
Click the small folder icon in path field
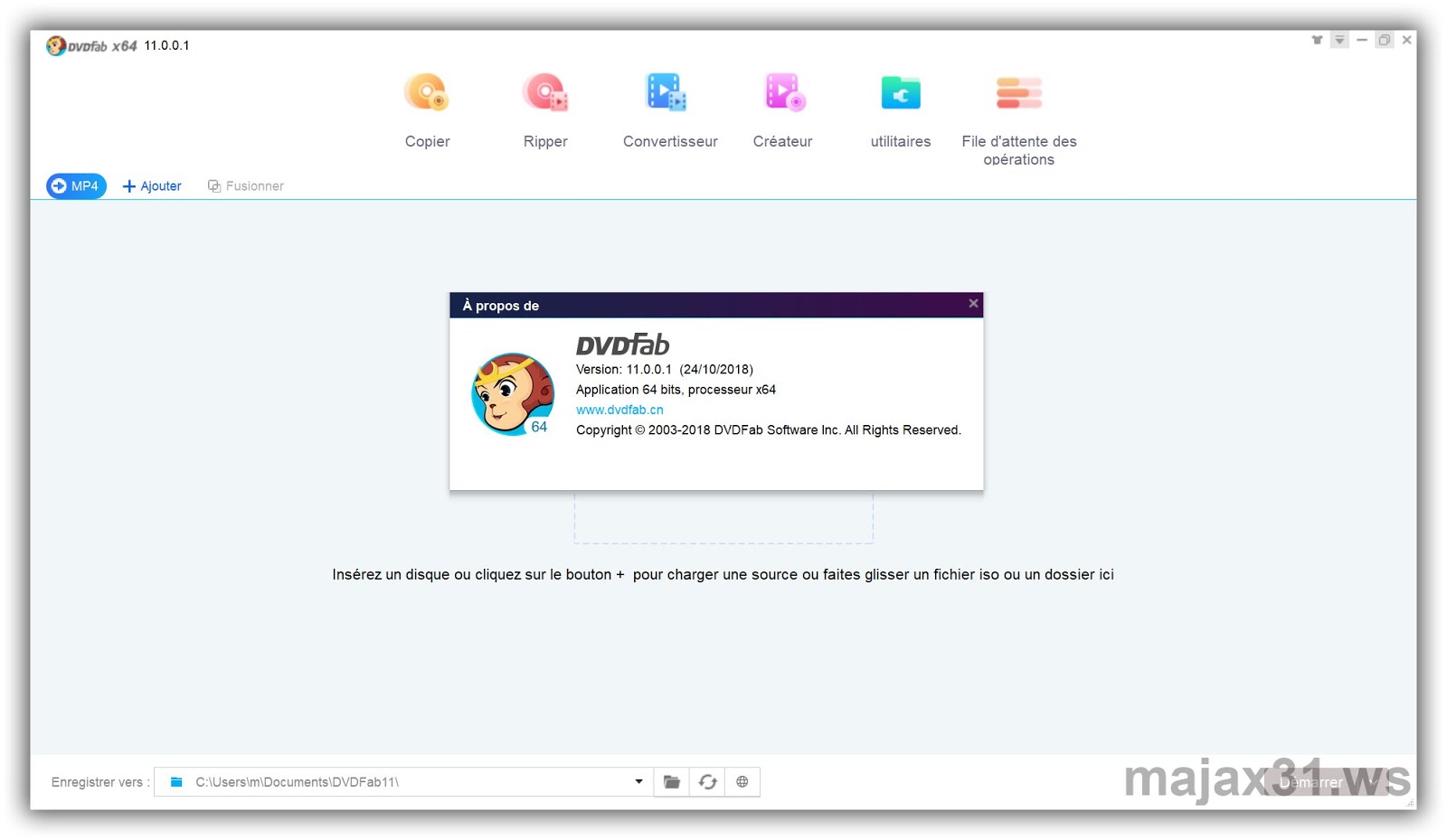click(x=176, y=782)
